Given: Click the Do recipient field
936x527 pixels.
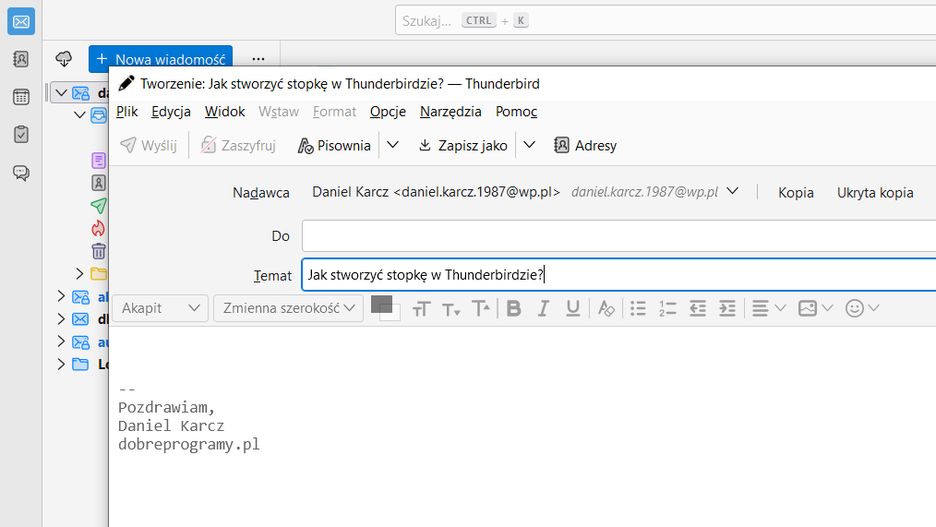Looking at the screenshot, I should pos(618,236).
